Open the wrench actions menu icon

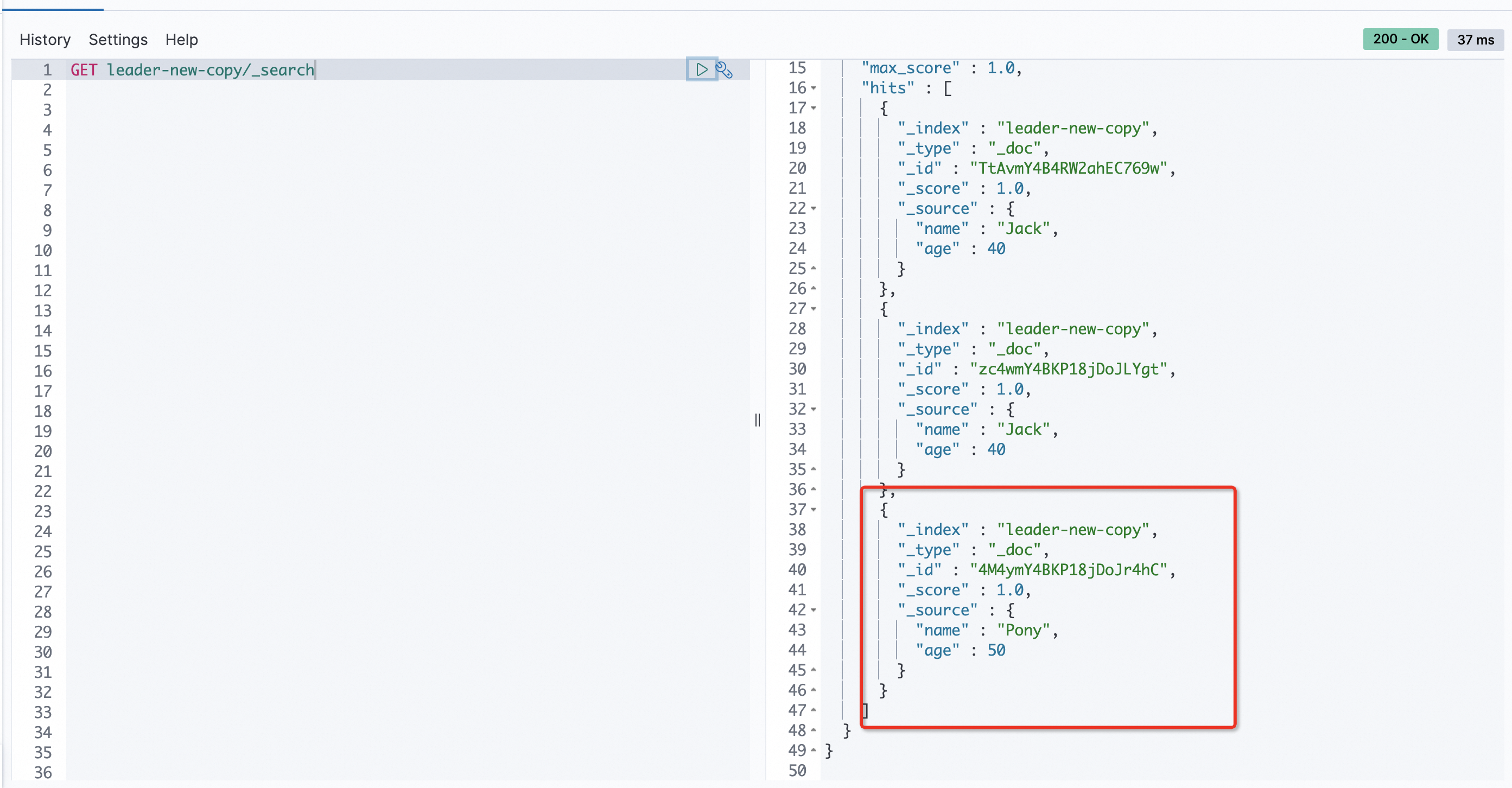pos(725,70)
